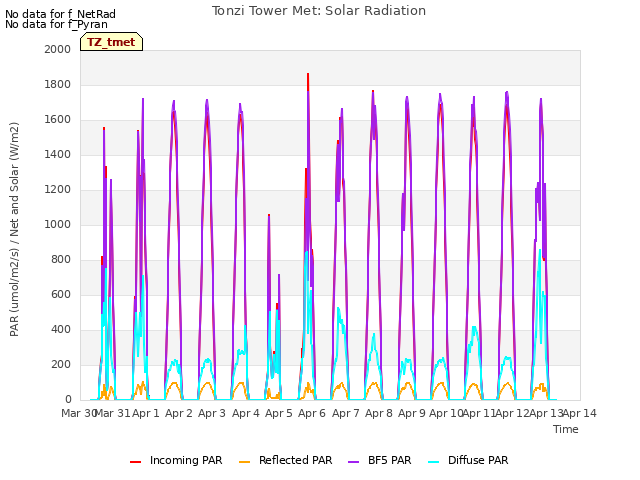The width and height of the screenshot is (640, 480).
Task: Click the 1600 y-axis tick label
Action: click(x=58, y=120)
